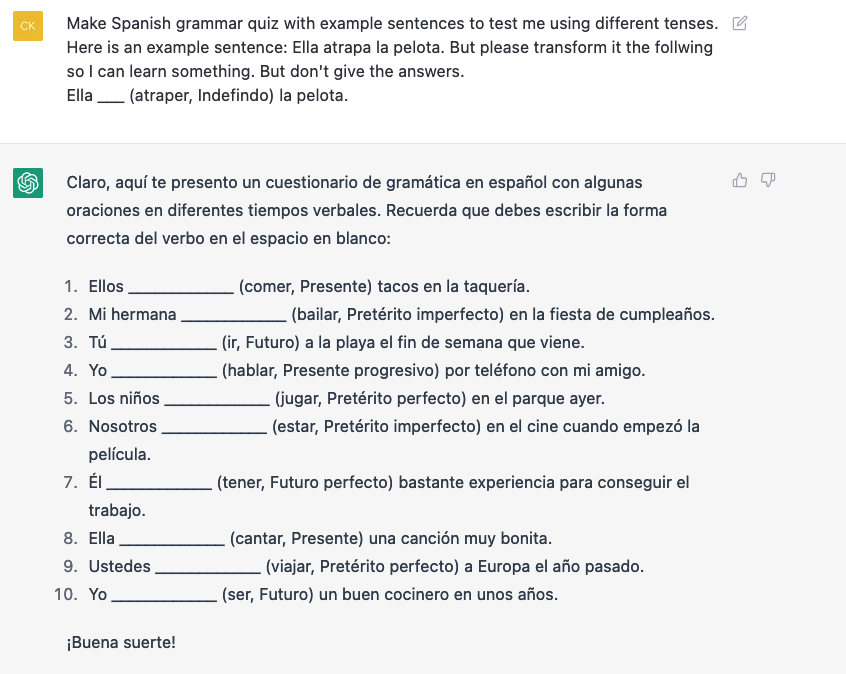This screenshot has height=674, width=846.
Task: Click the intro paragraph beginning 'Claro, aquí te presento'
Action: 366,211
